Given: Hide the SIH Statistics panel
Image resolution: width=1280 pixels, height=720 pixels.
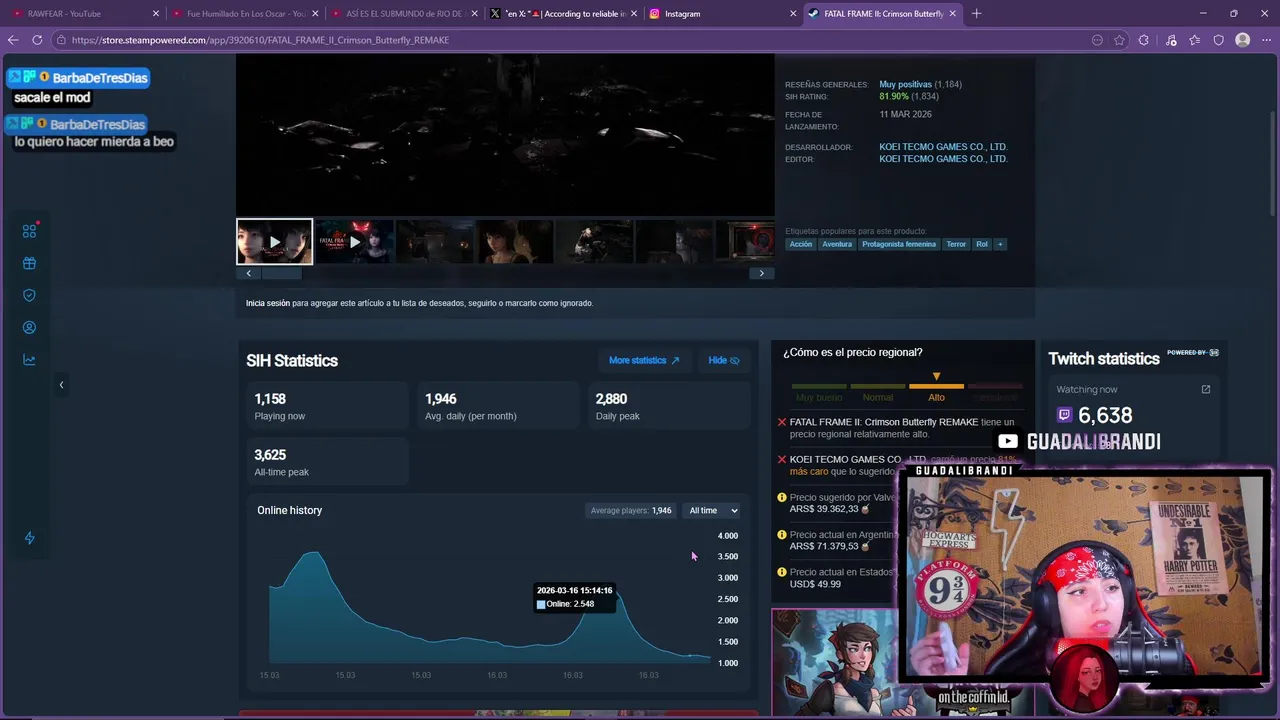Looking at the screenshot, I should point(723,360).
